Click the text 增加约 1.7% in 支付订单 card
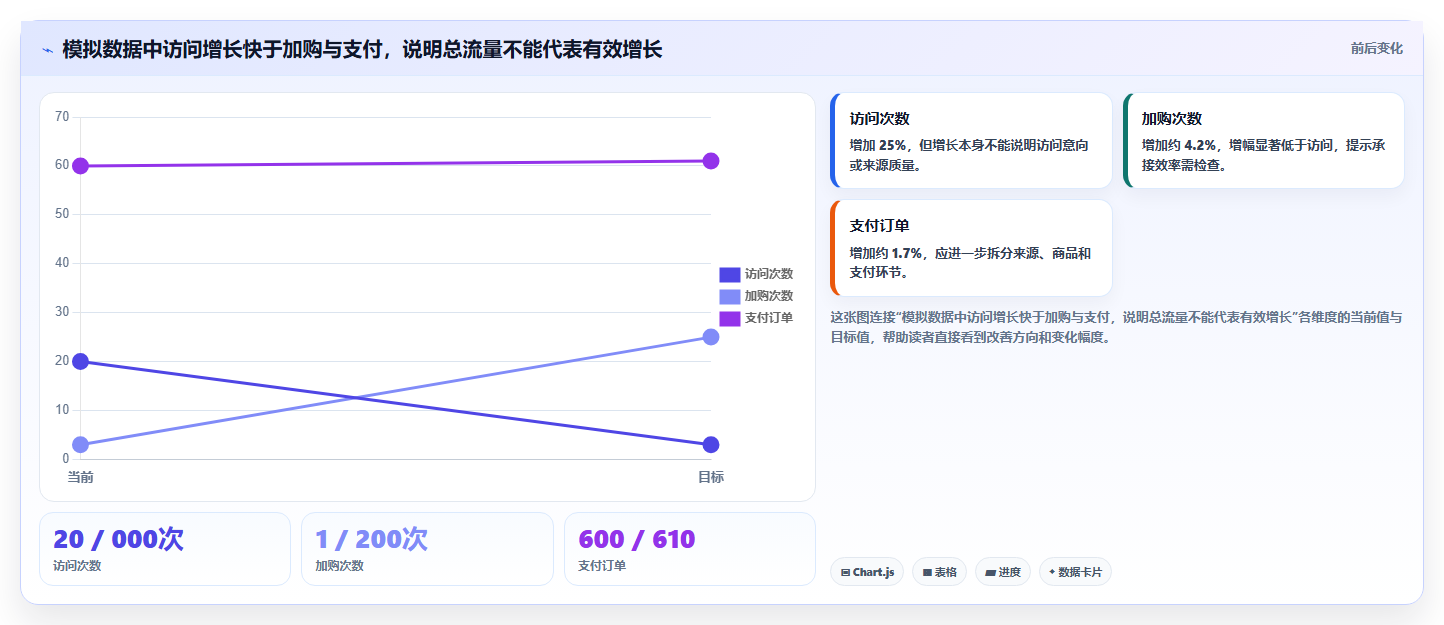 coord(886,253)
